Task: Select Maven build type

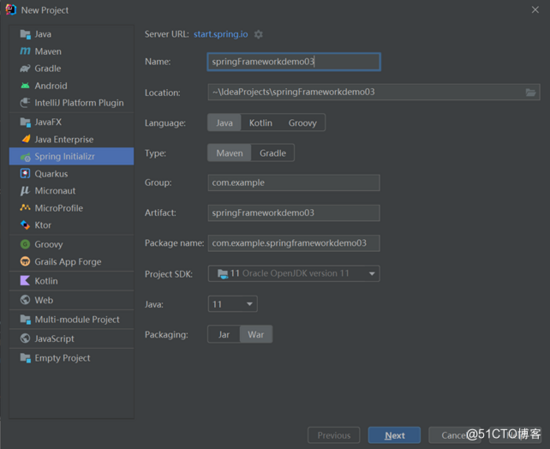Action: pyautogui.click(x=229, y=153)
